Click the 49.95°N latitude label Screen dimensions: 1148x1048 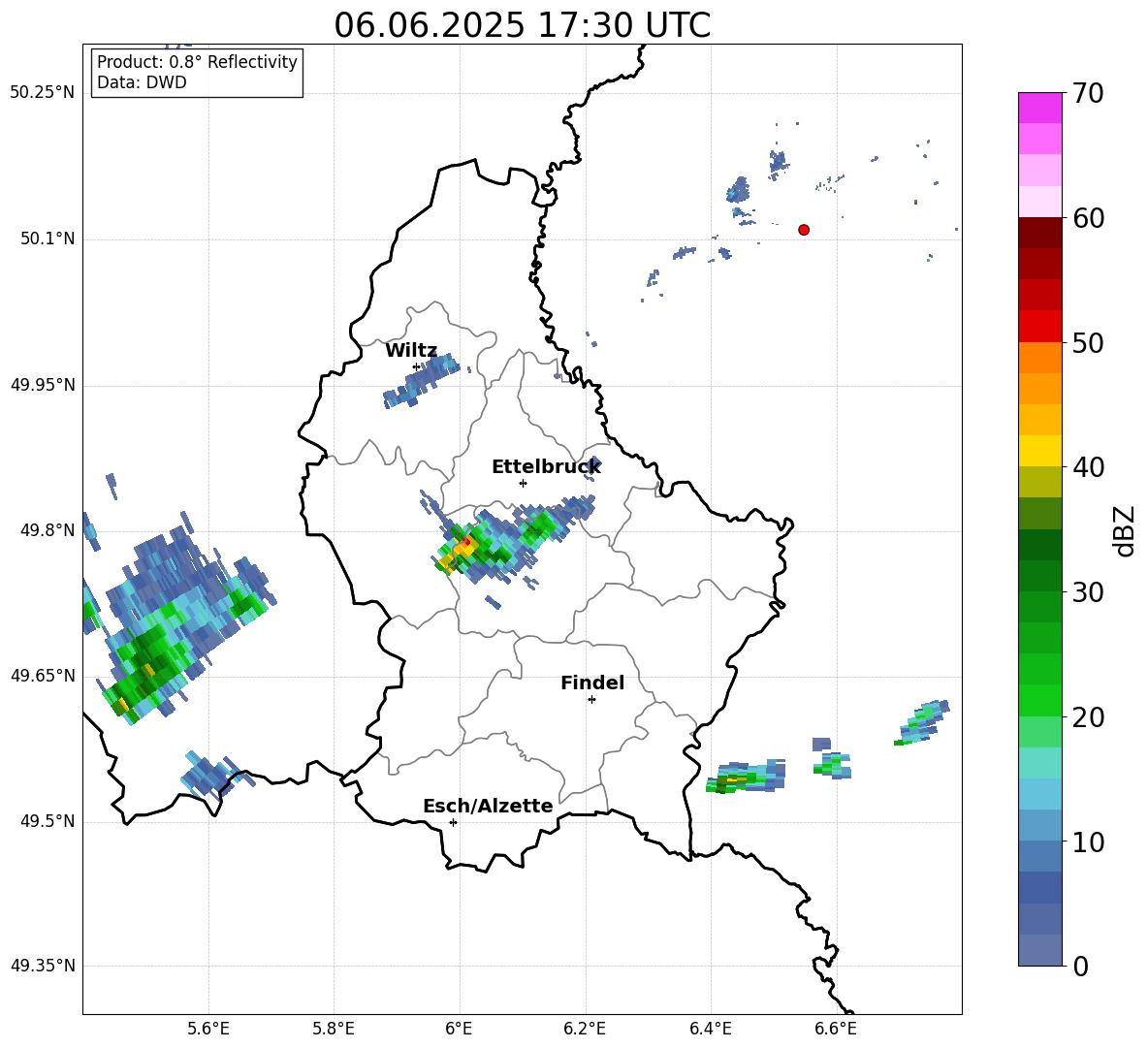[x=43, y=384]
